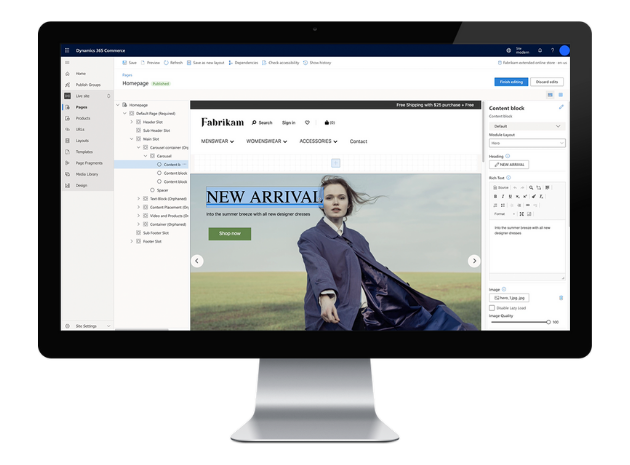Collapse the Default Page (Required) node

click(x=125, y=113)
